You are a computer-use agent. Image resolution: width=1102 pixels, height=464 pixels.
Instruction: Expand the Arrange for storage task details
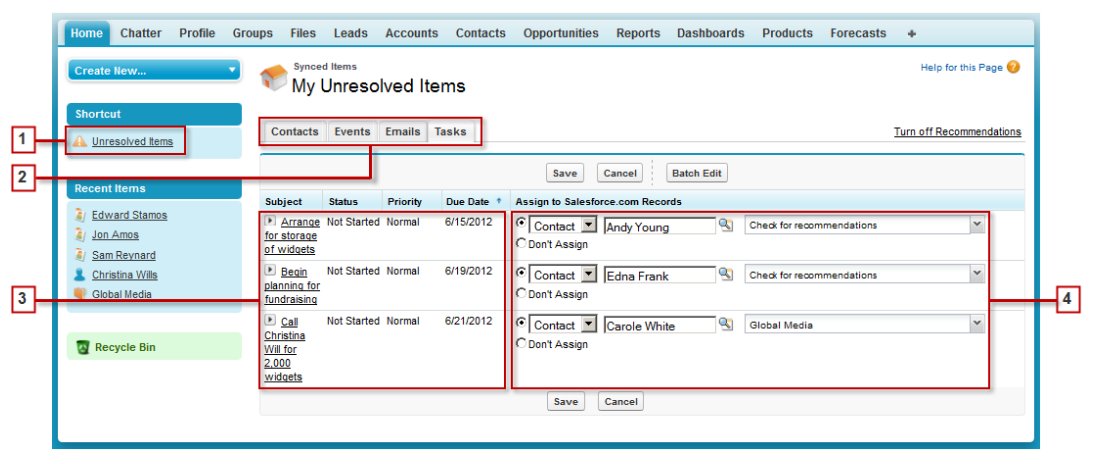click(270, 221)
